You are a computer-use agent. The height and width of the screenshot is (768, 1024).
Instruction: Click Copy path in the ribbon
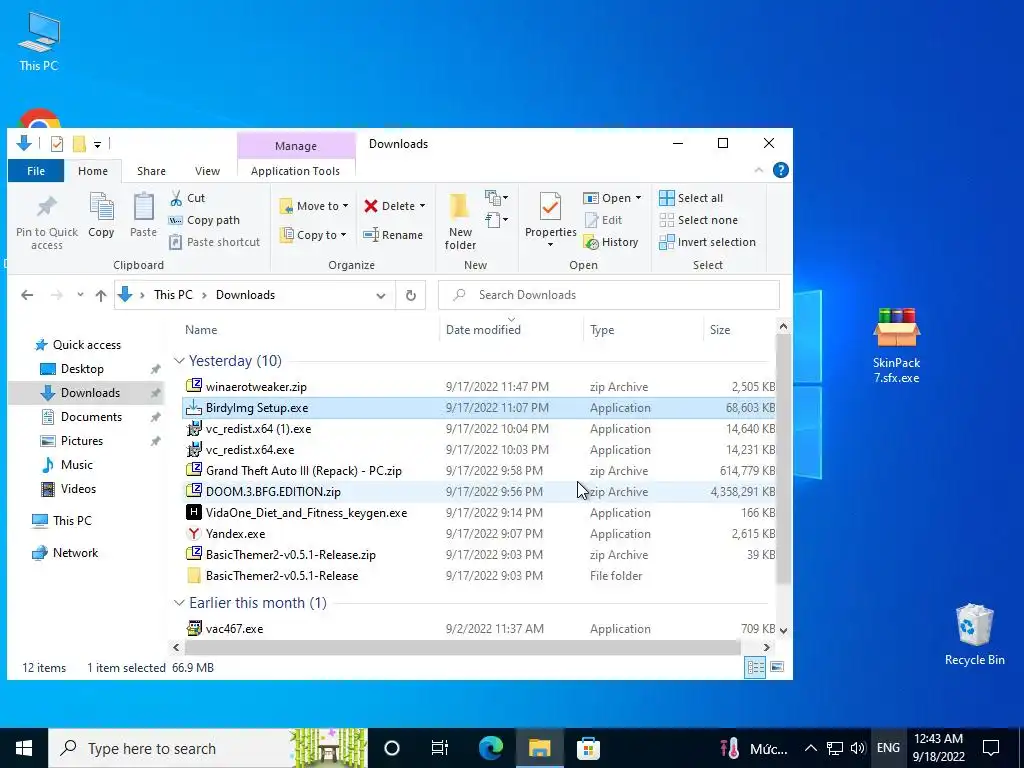[204, 220]
